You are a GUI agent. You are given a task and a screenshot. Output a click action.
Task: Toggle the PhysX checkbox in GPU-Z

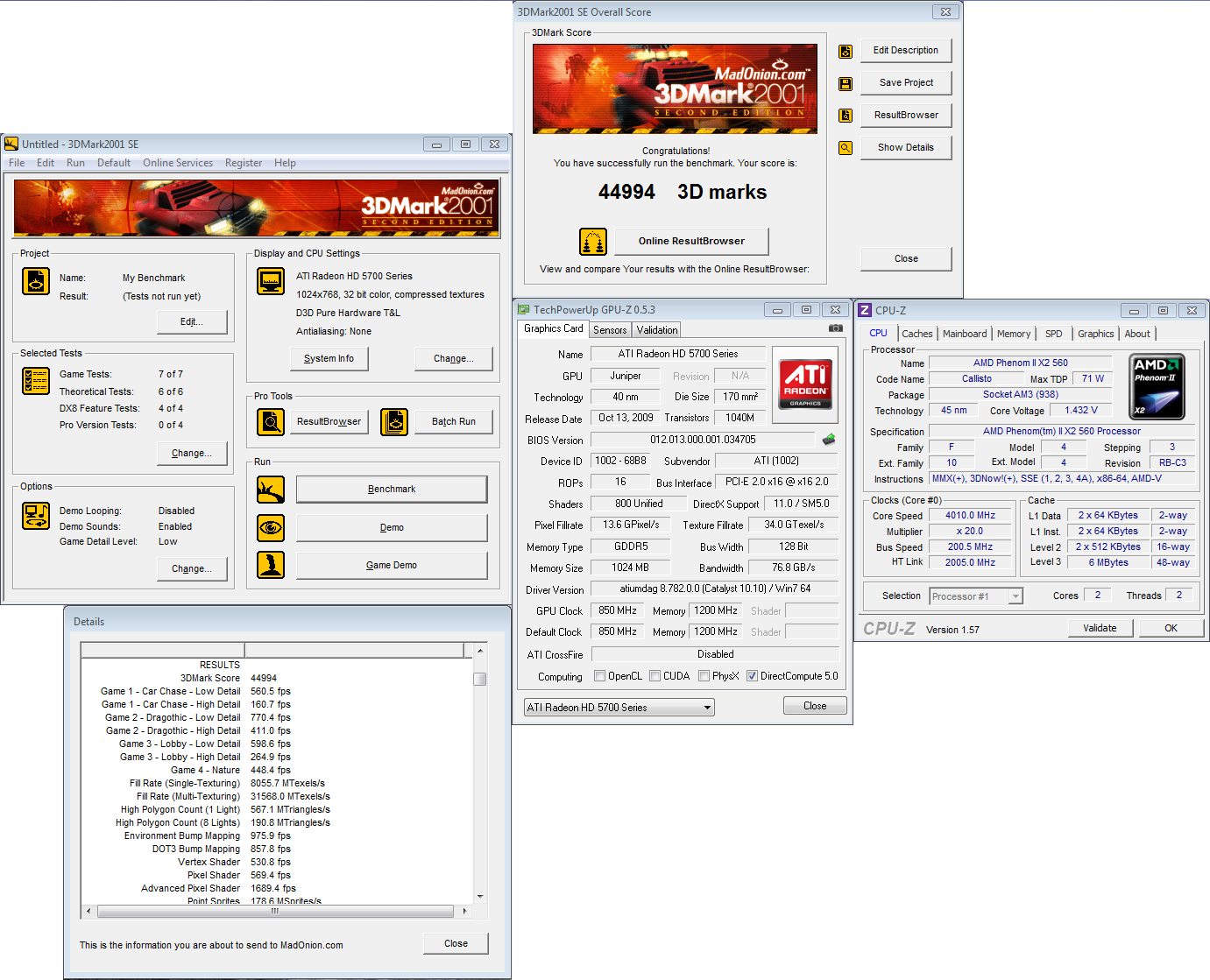[704, 676]
